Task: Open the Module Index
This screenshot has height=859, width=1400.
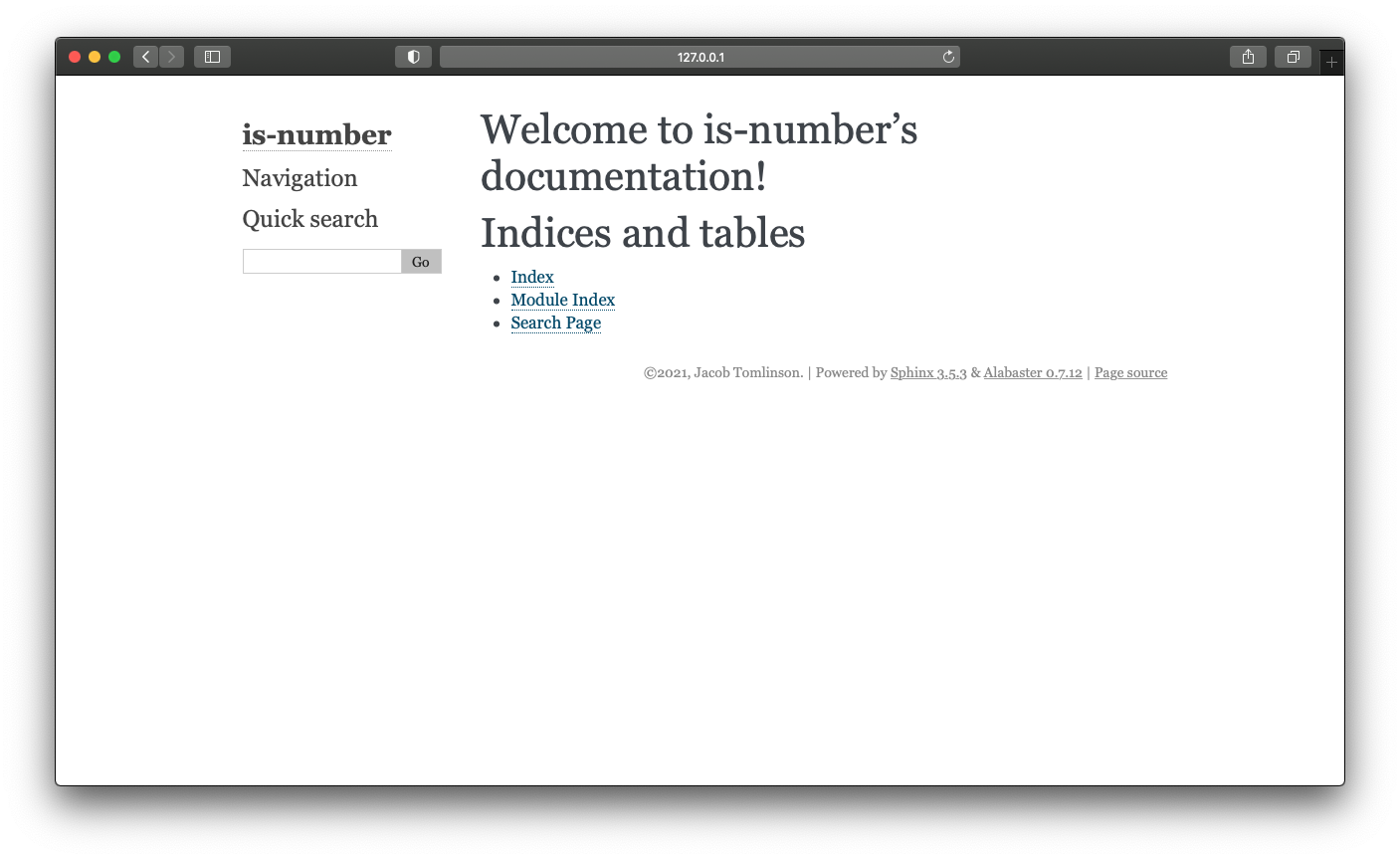Action: point(562,300)
